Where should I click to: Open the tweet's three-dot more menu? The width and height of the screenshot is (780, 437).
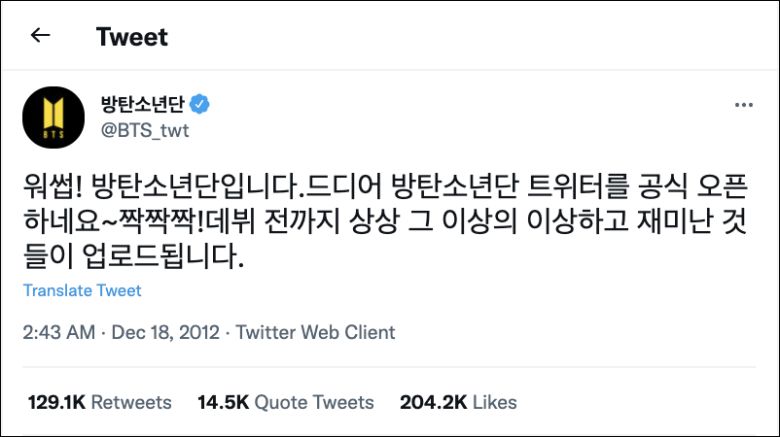point(743,105)
